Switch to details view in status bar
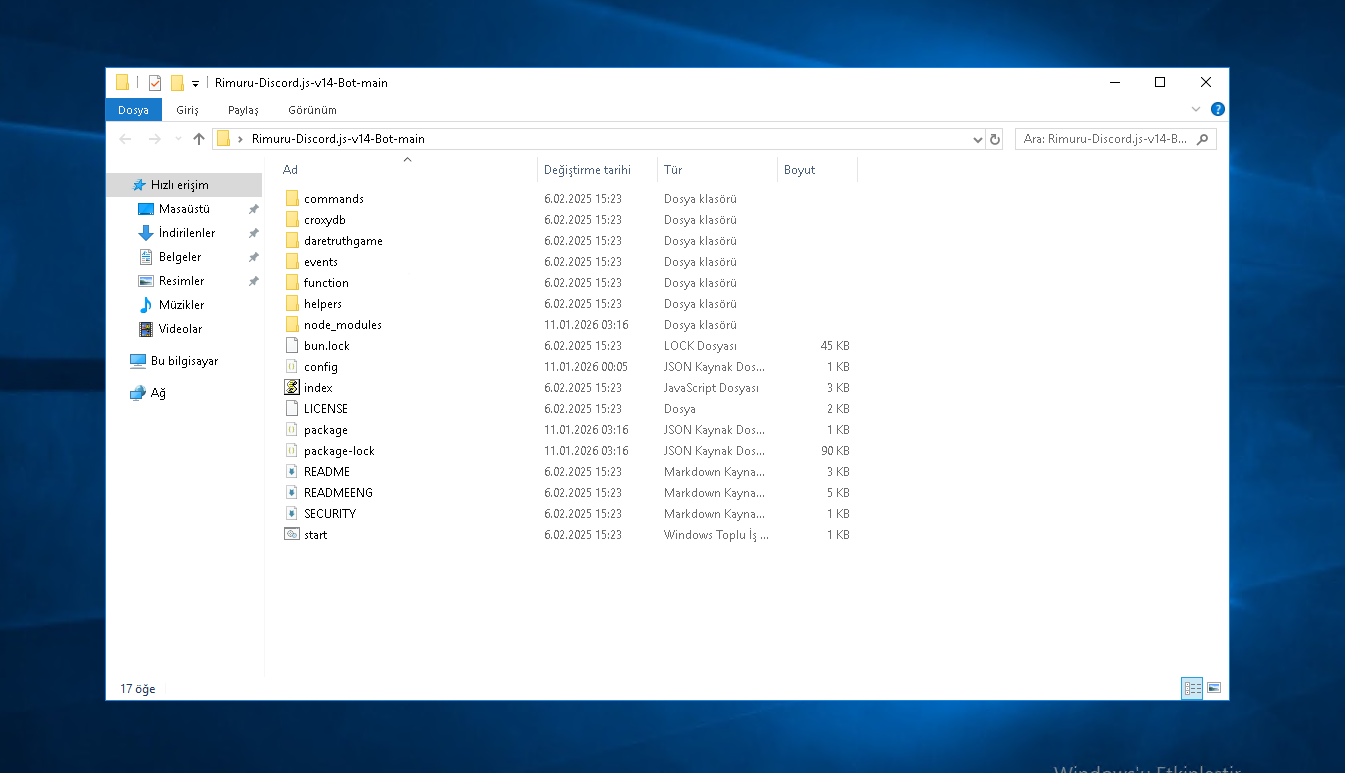 point(1192,688)
